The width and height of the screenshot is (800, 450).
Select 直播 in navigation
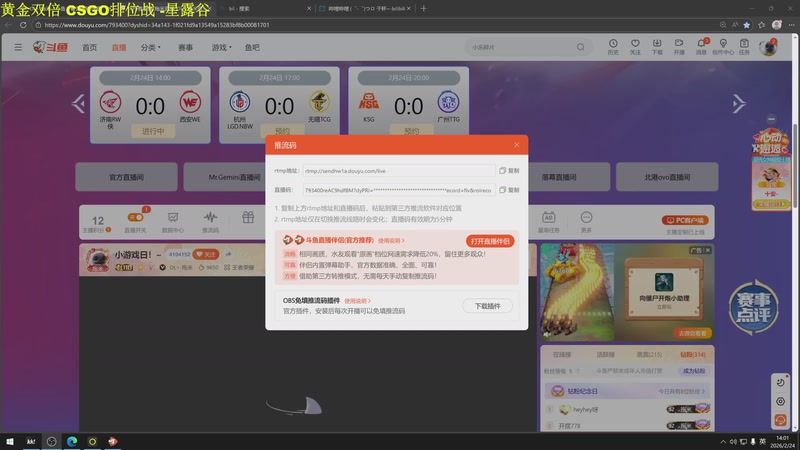(119, 47)
